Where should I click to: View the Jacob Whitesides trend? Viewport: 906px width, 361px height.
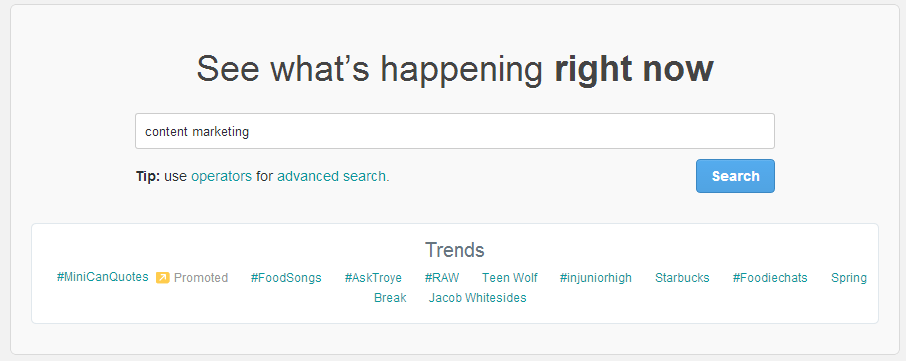(477, 298)
